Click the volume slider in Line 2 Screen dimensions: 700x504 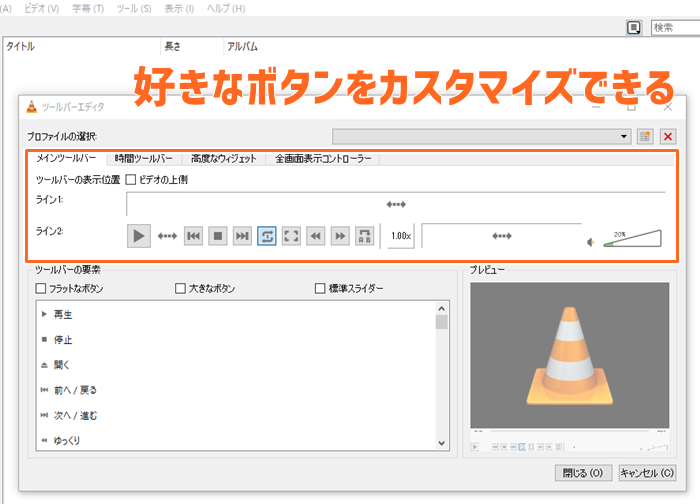click(630, 239)
